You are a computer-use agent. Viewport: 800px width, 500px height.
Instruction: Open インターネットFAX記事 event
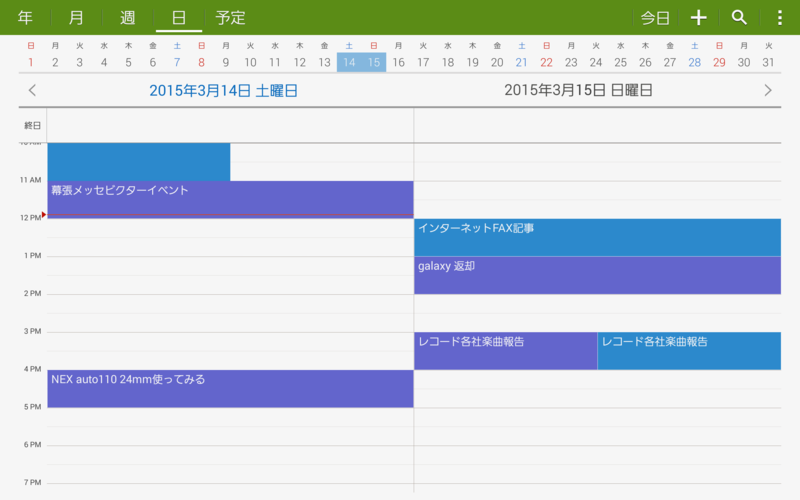click(597, 237)
